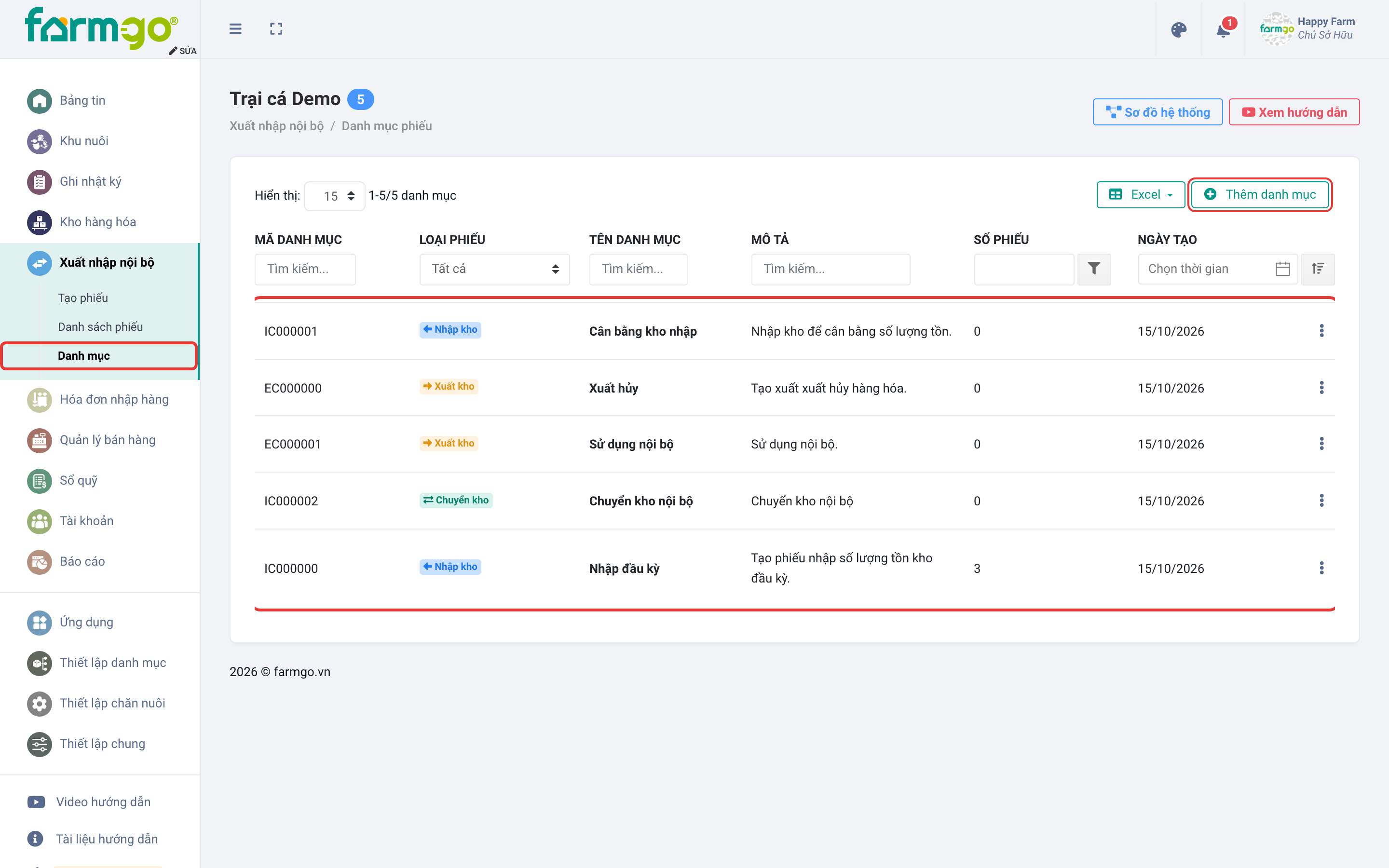Viewport: 1389px width, 868px height.
Task: Open the color theme palette icon
Action: (1178, 30)
